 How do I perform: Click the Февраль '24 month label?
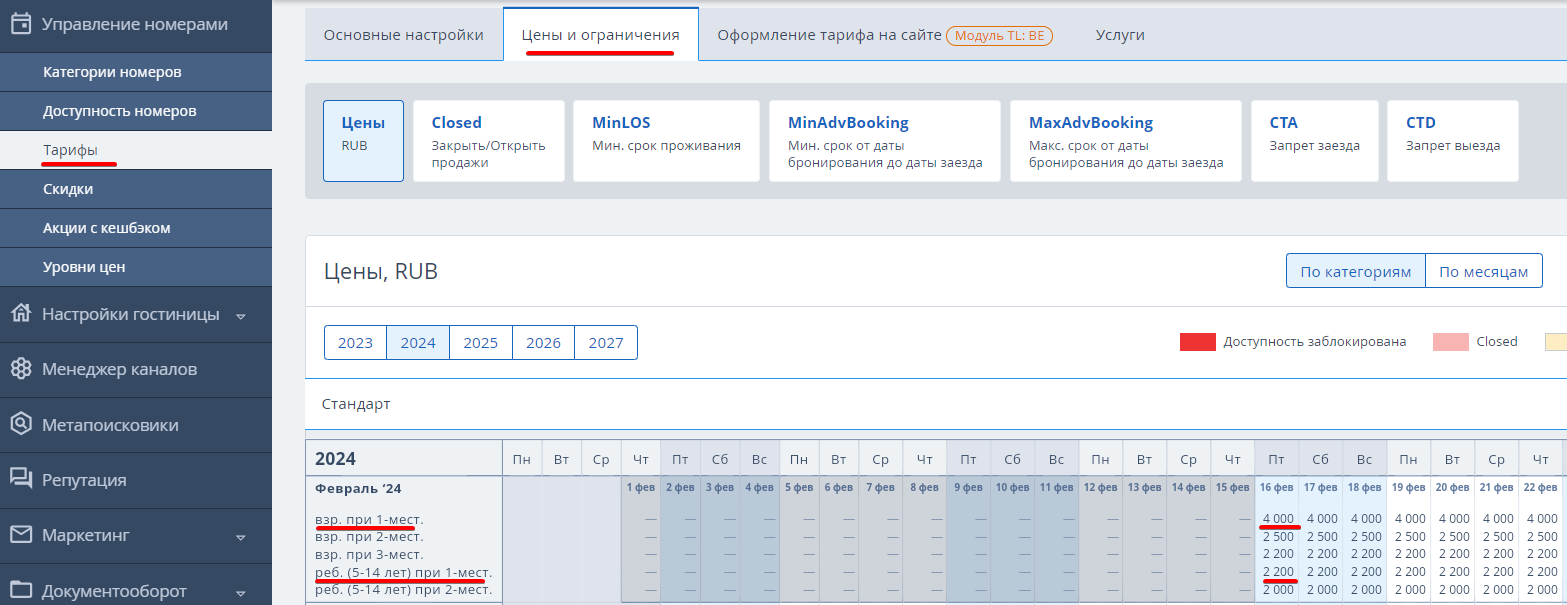coord(359,488)
